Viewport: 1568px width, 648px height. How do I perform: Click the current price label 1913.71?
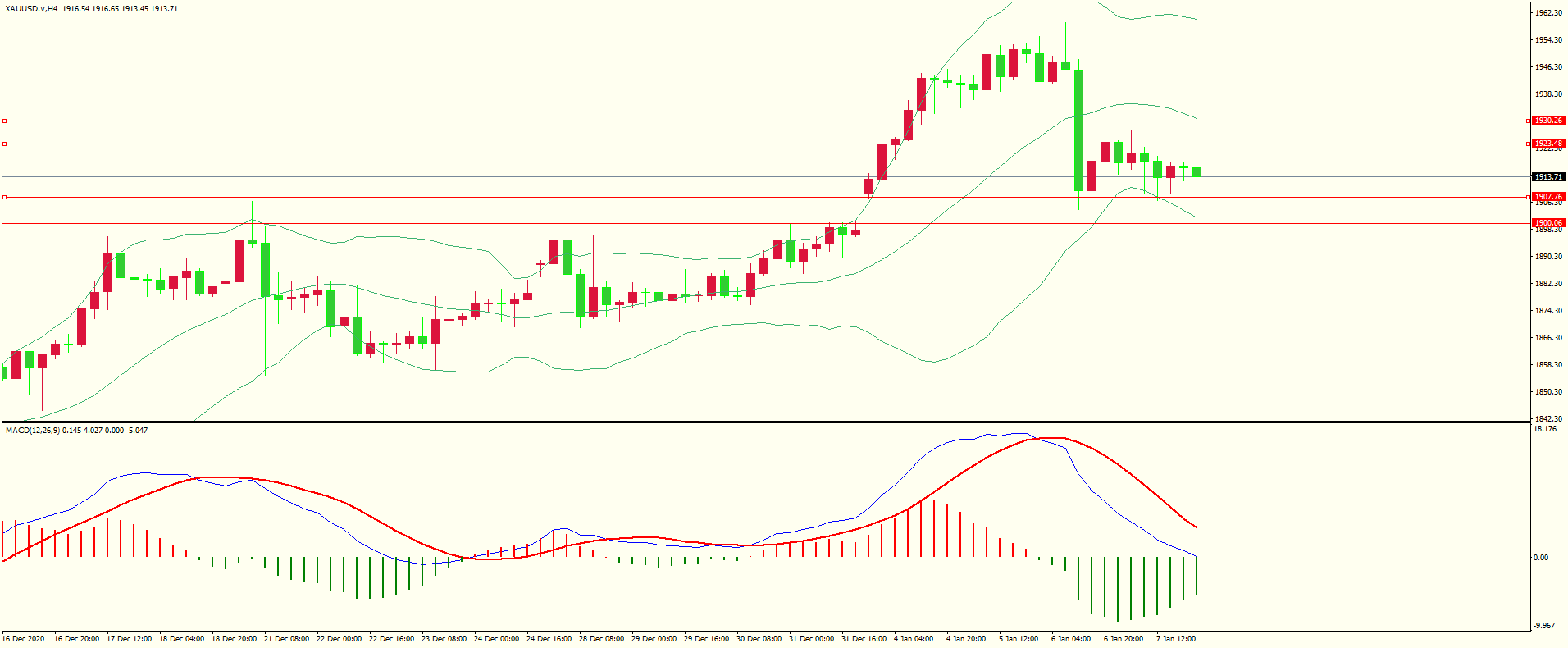point(1548,177)
